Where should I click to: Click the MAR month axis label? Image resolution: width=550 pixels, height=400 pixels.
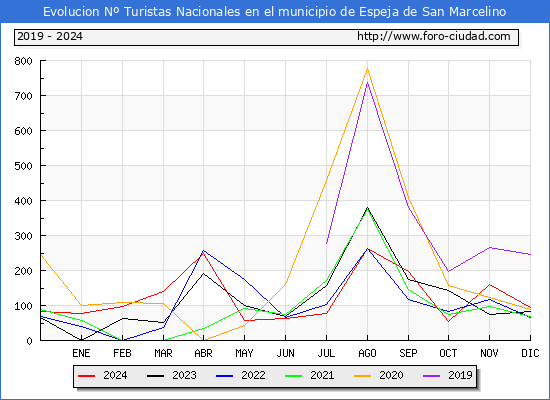click(x=163, y=353)
